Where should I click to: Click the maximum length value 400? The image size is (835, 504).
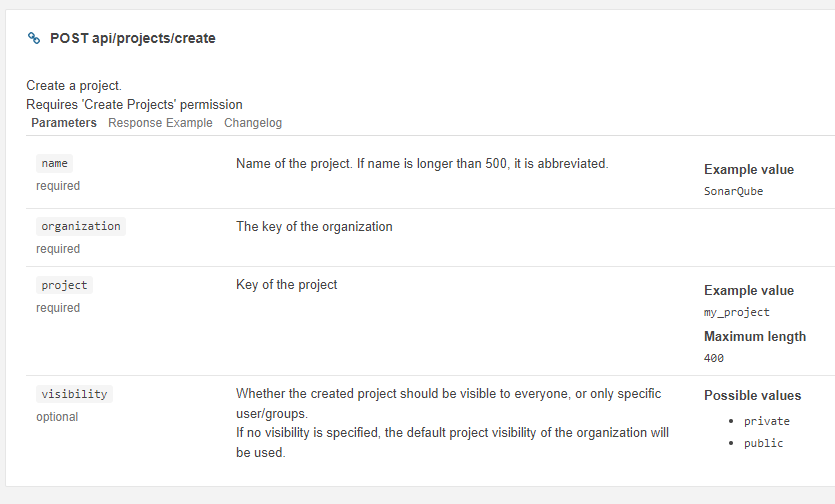coord(714,358)
